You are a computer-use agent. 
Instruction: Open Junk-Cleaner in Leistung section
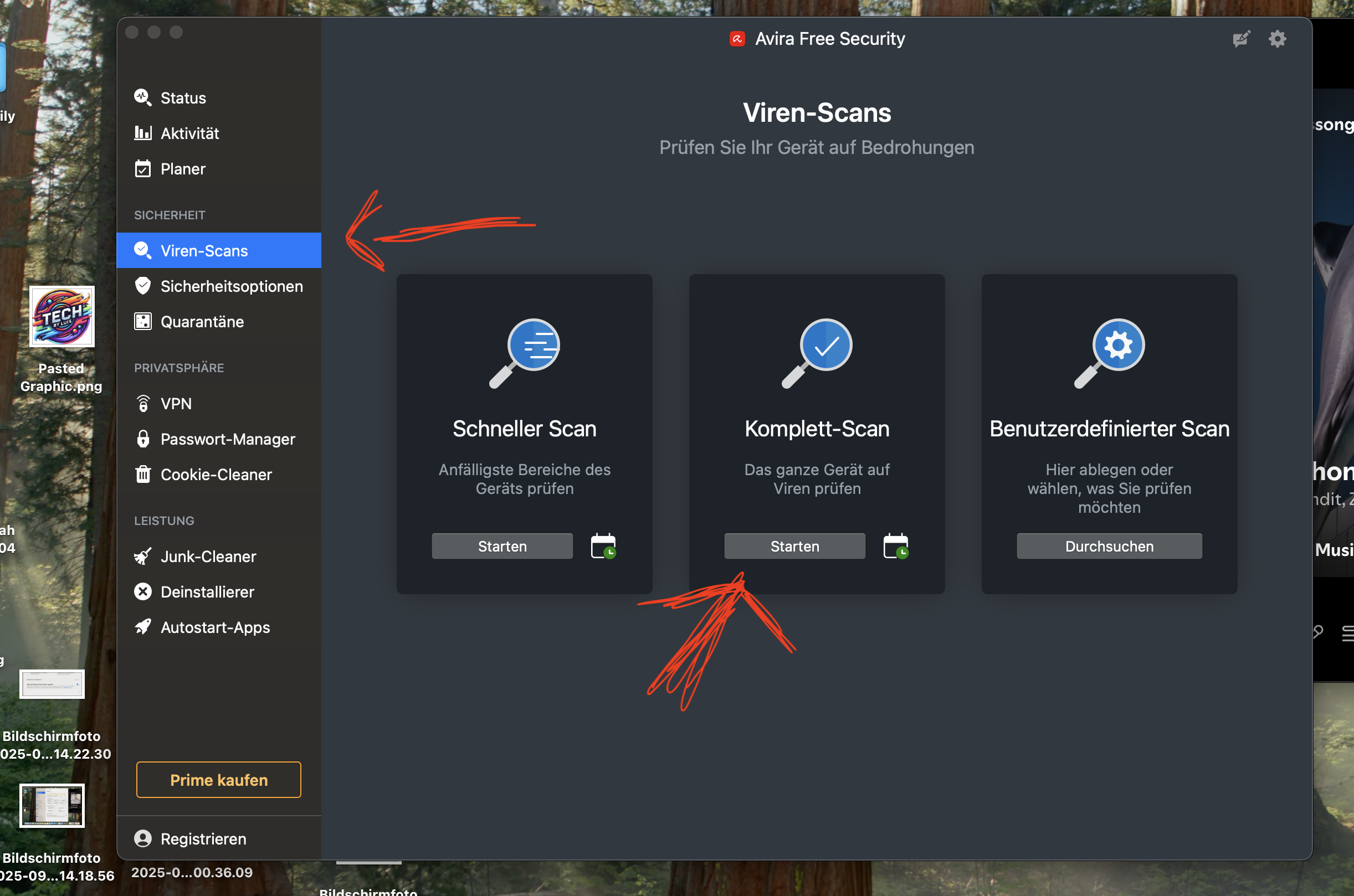pos(208,556)
